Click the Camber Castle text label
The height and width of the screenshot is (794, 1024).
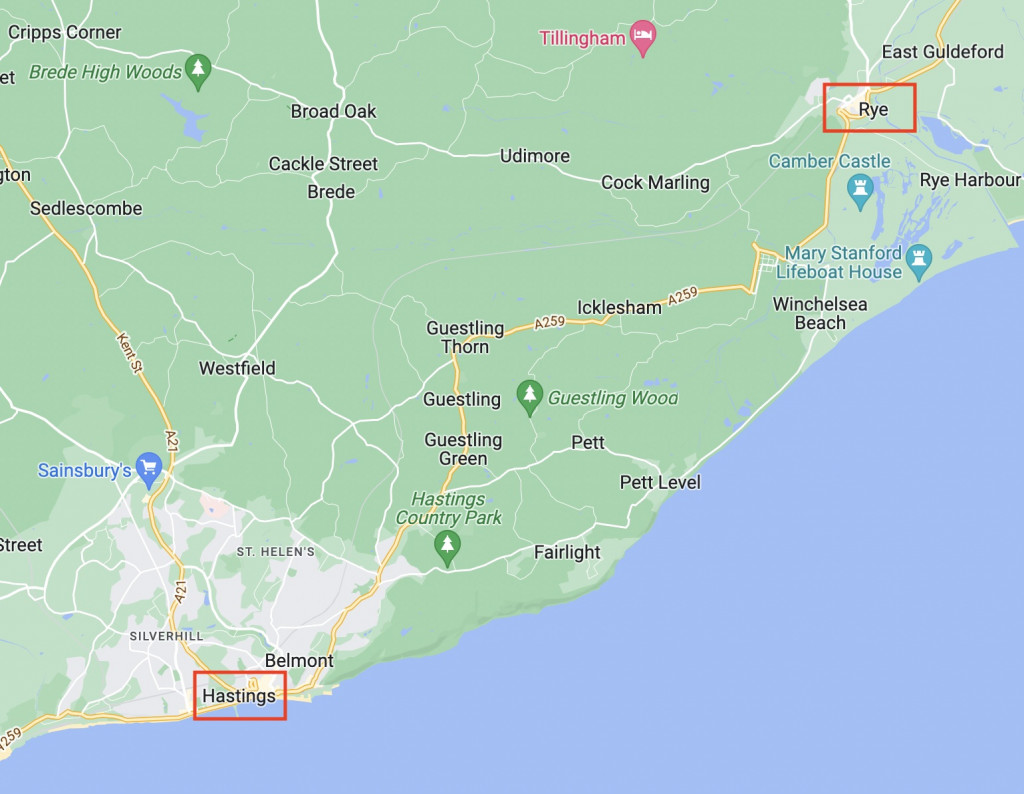click(x=829, y=161)
